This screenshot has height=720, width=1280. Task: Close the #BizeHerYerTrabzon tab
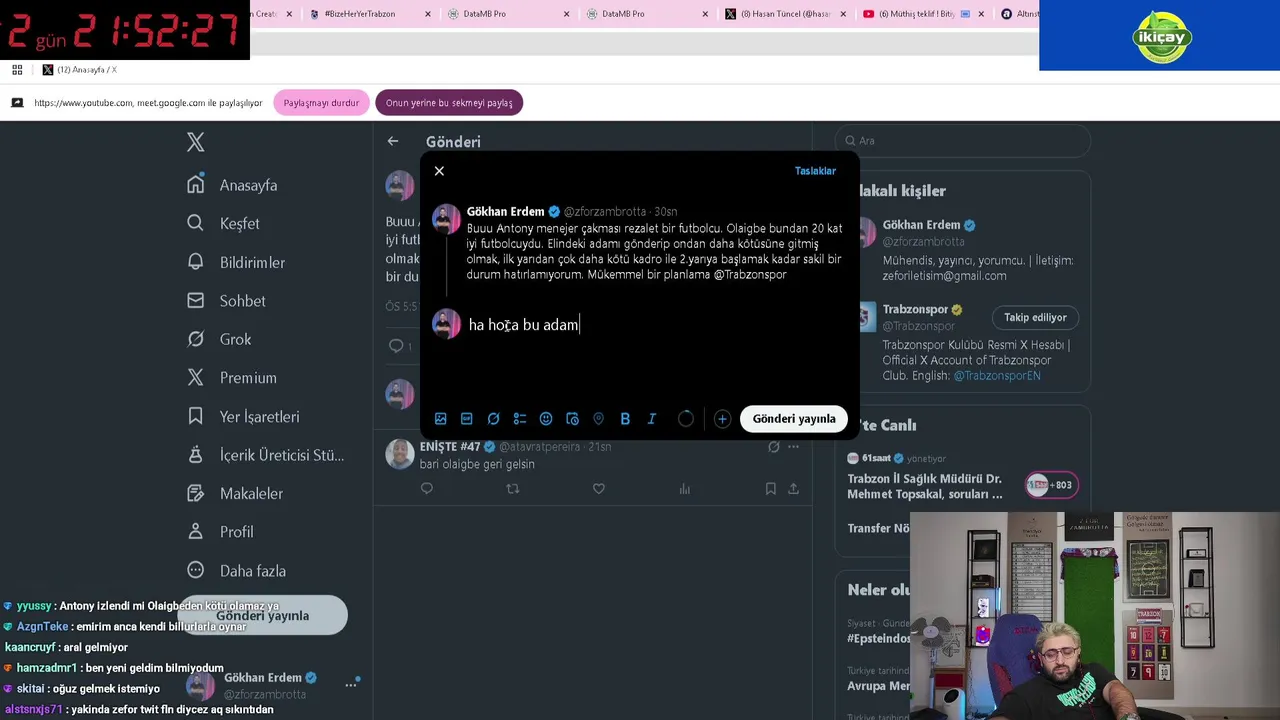[429, 14]
